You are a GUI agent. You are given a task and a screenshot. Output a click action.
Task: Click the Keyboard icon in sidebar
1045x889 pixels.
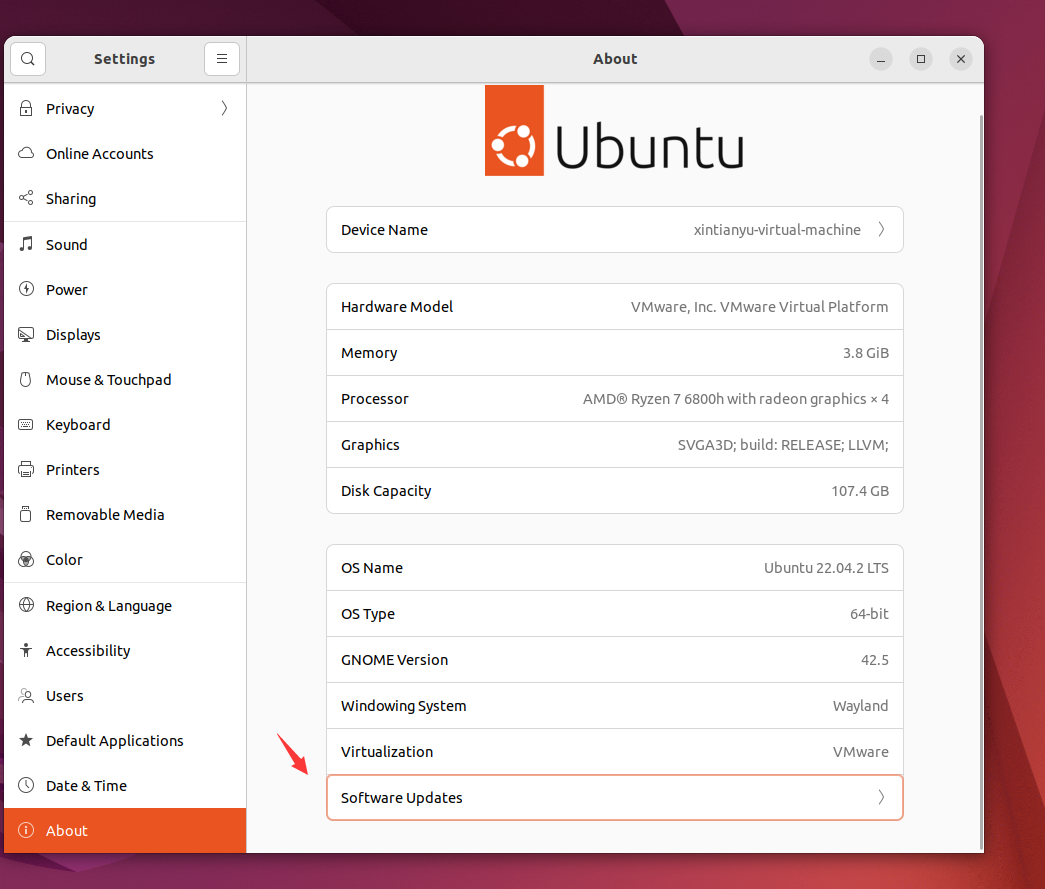[26, 425]
